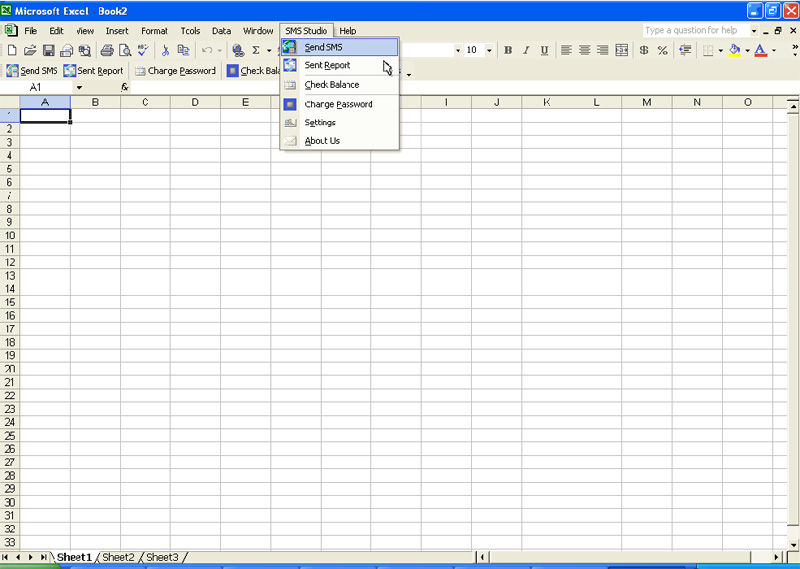Viewport: 800px width, 569px height.
Task: Select column header K
Action: [546, 103]
